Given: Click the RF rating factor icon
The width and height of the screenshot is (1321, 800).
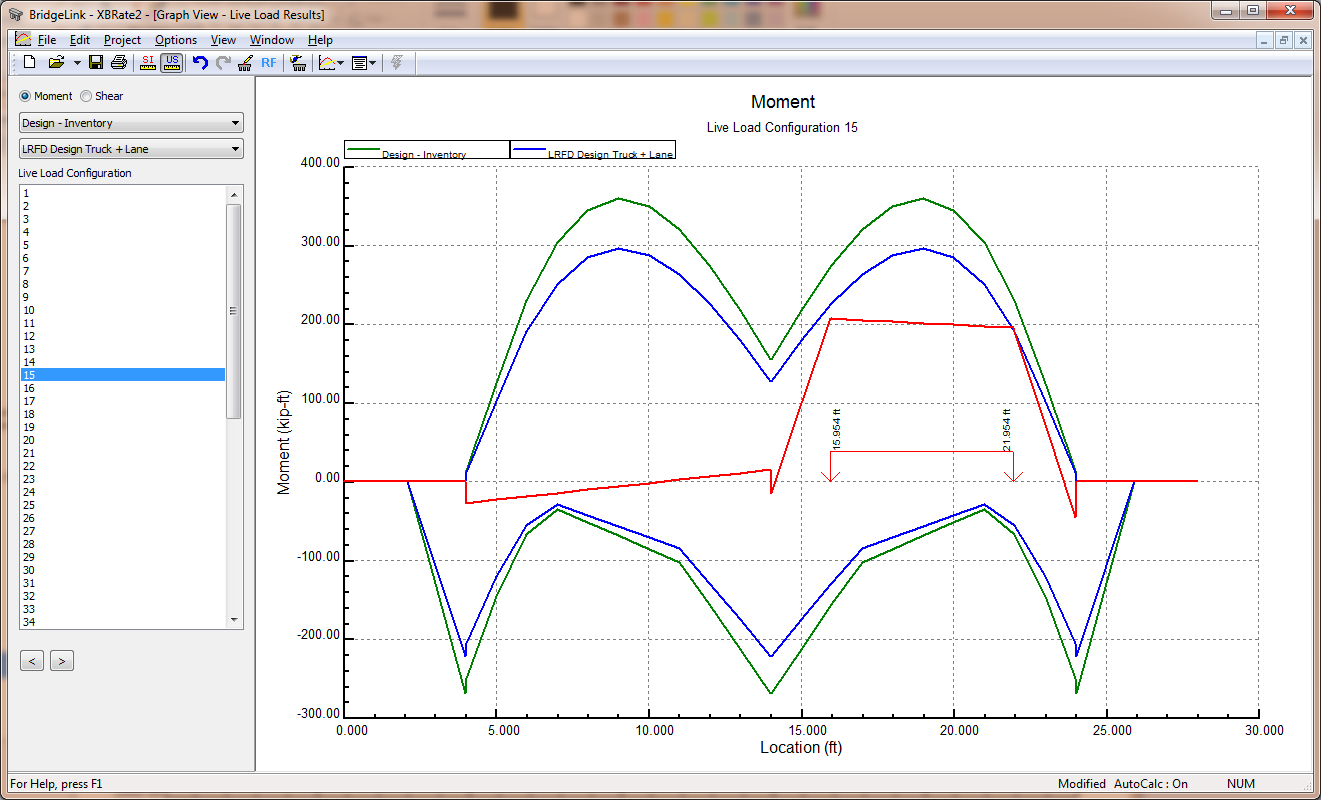Looking at the screenshot, I should (x=269, y=63).
